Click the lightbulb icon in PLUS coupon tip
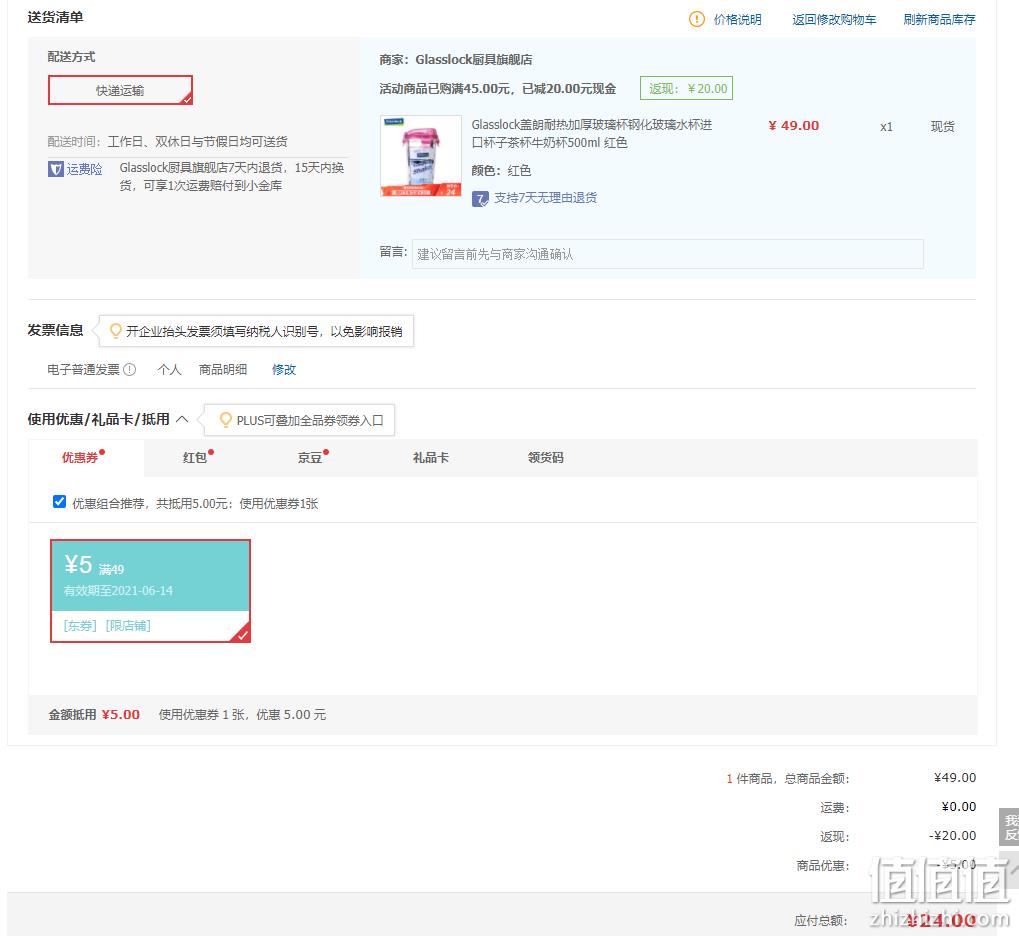Screen dimensions: 1019x936 (x=226, y=420)
